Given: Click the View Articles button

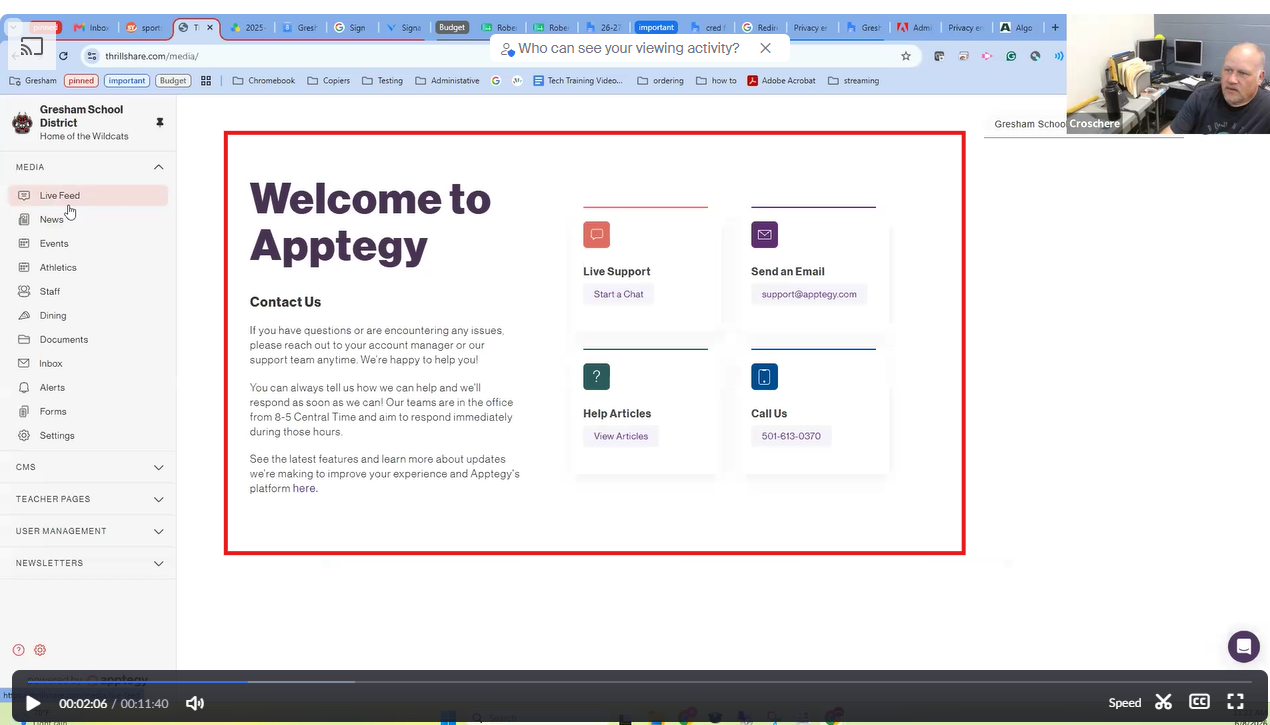Looking at the screenshot, I should pos(621,436).
